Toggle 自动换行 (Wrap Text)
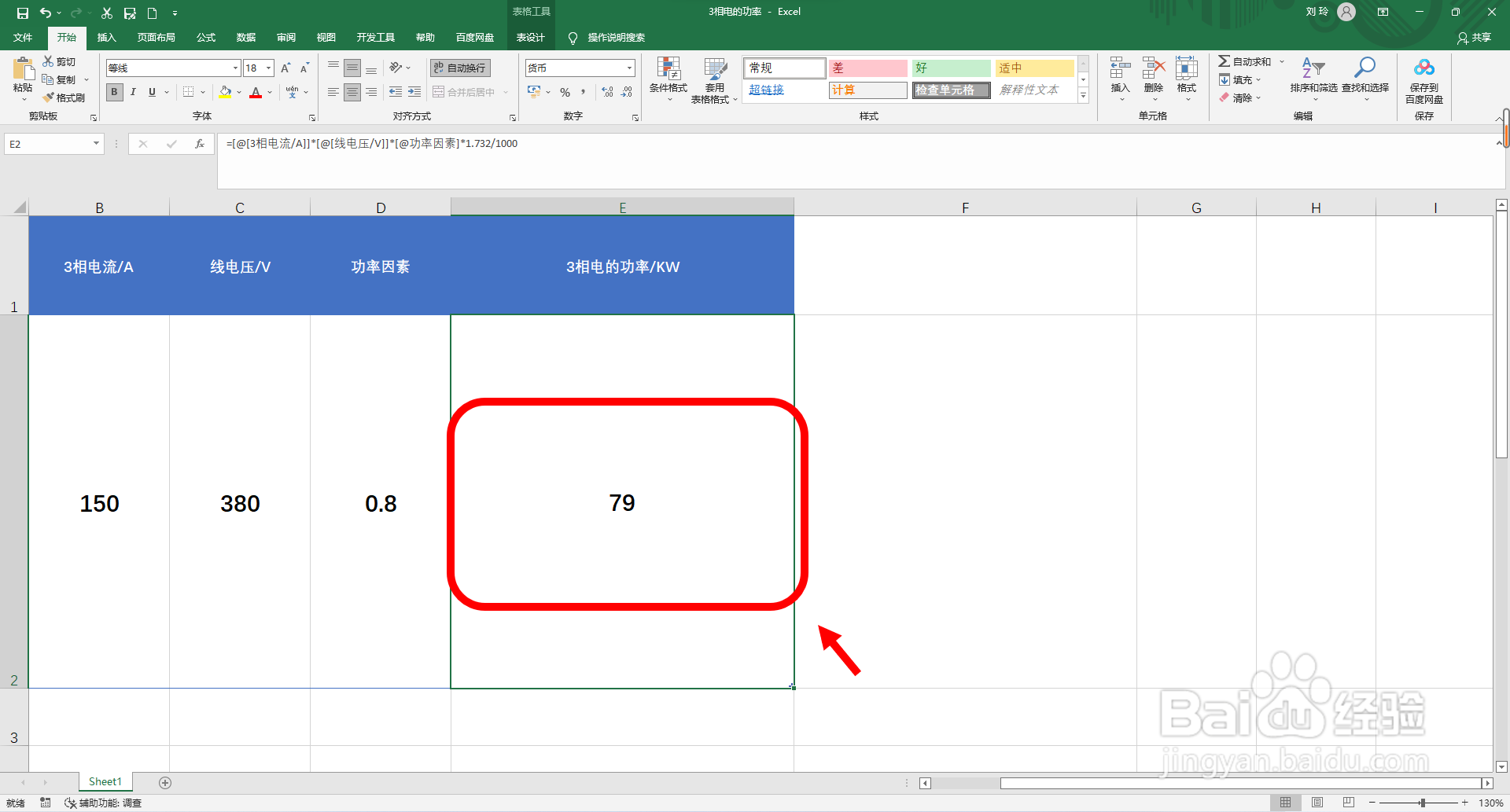The image size is (1510, 812). (x=459, y=68)
